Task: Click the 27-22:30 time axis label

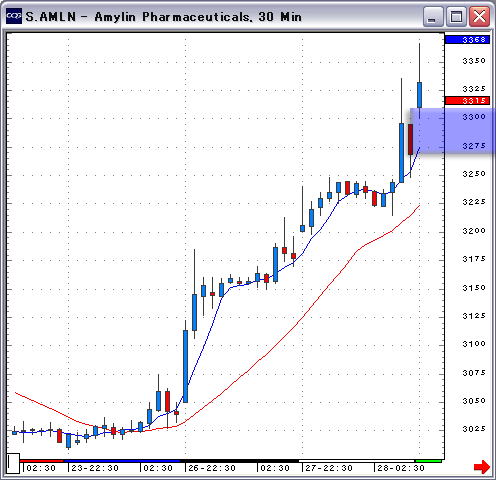Action: (x=329, y=468)
